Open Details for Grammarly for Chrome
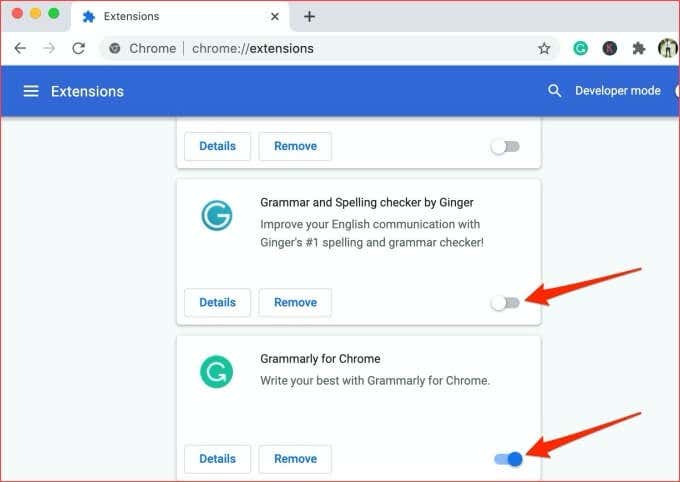Image resolution: width=680 pixels, height=482 pixels. (x=217, y=459)
